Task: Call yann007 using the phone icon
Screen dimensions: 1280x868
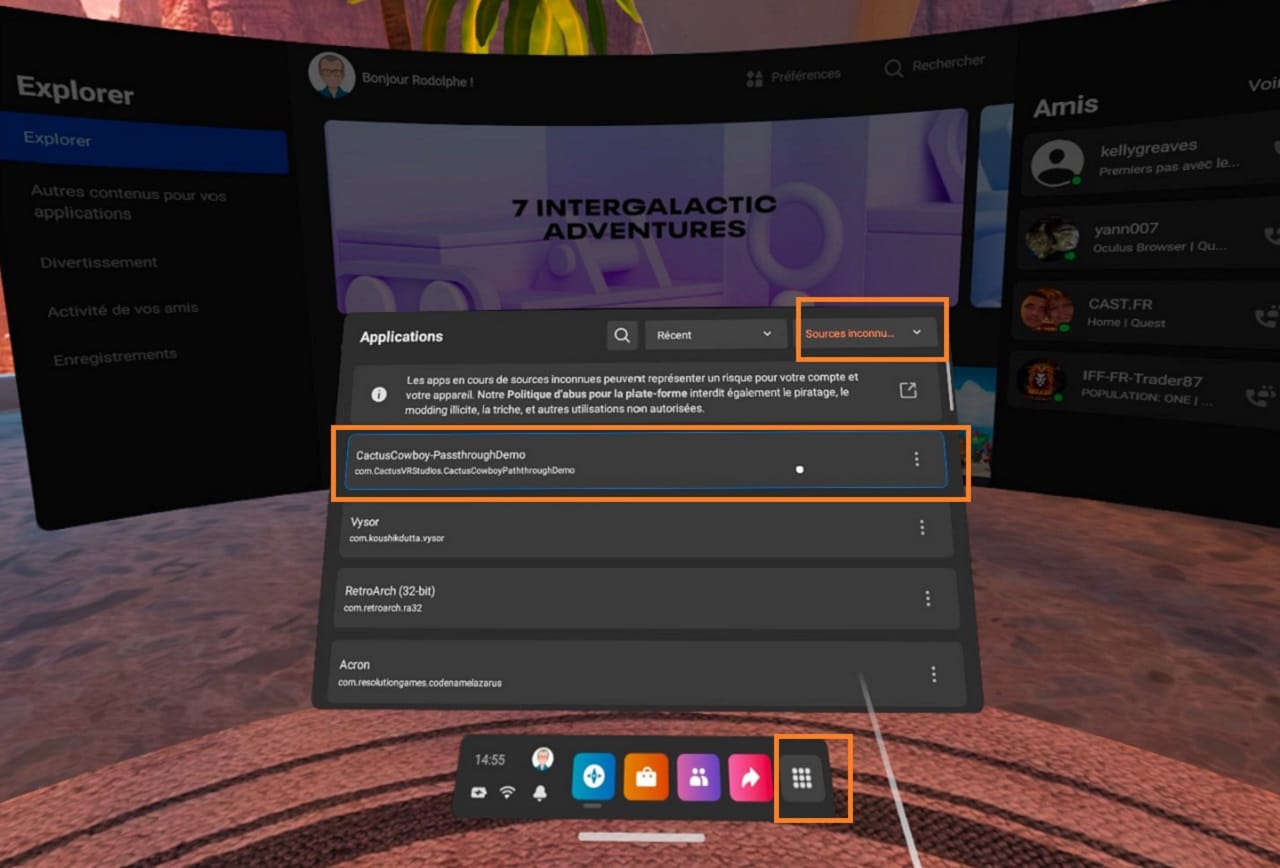Action: [x=1272, y=236]
